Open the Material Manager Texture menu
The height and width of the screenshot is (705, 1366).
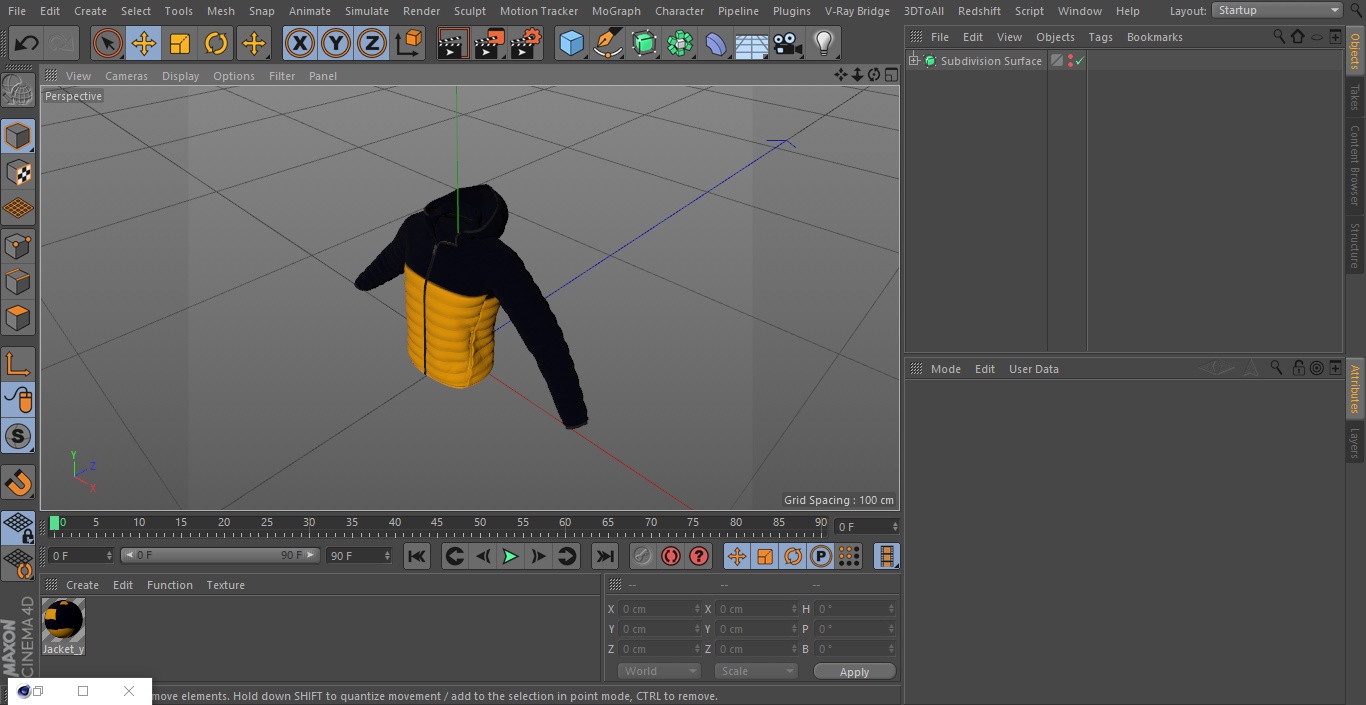coord(226,585)
